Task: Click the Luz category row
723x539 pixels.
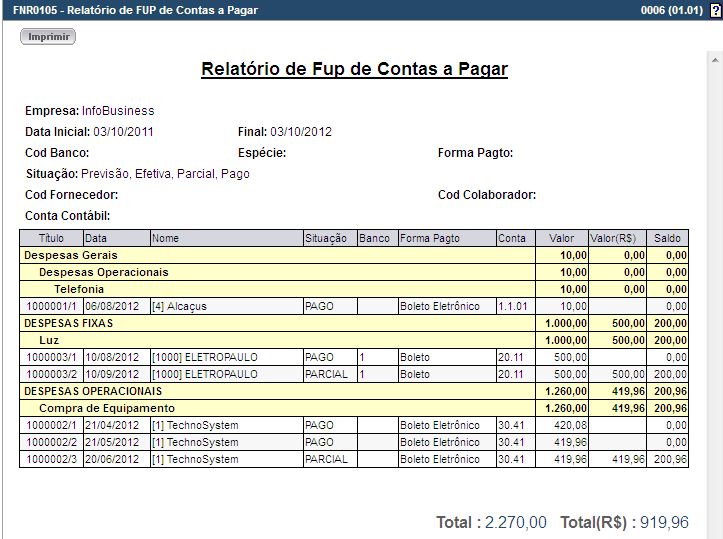Action: (x=49, y=340)
